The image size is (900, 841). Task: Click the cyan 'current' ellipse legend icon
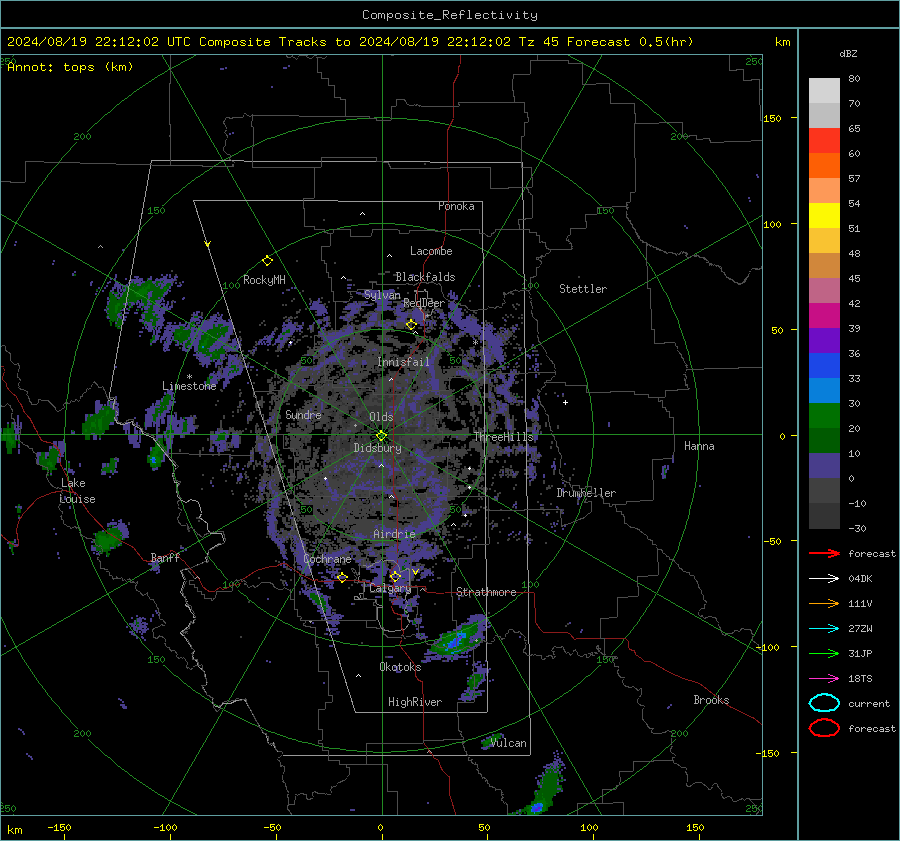(824, 703)
